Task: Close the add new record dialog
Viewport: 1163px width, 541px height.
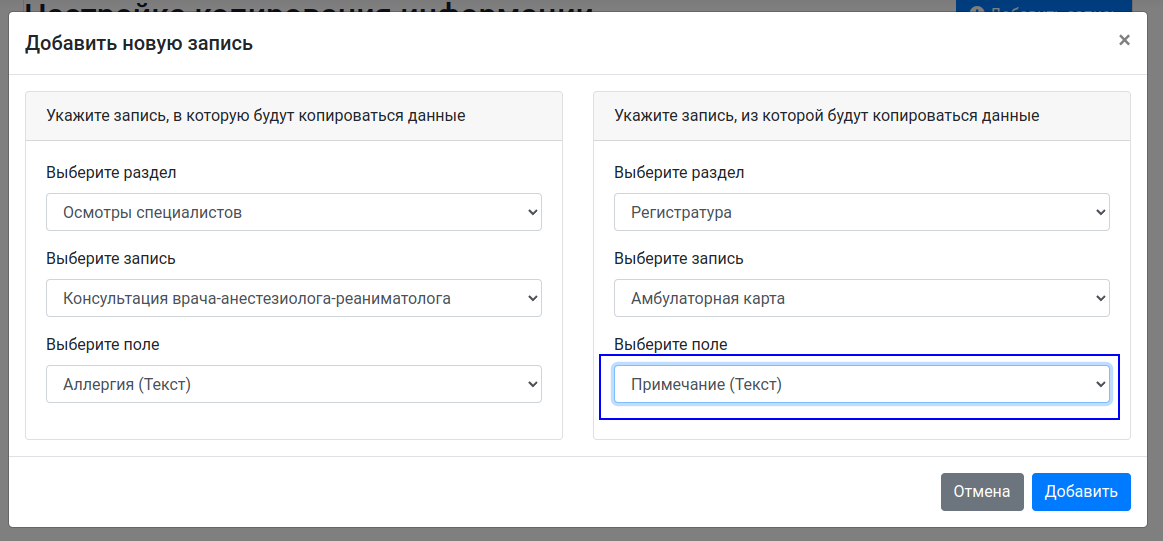Action: [x=1124, y=40]
